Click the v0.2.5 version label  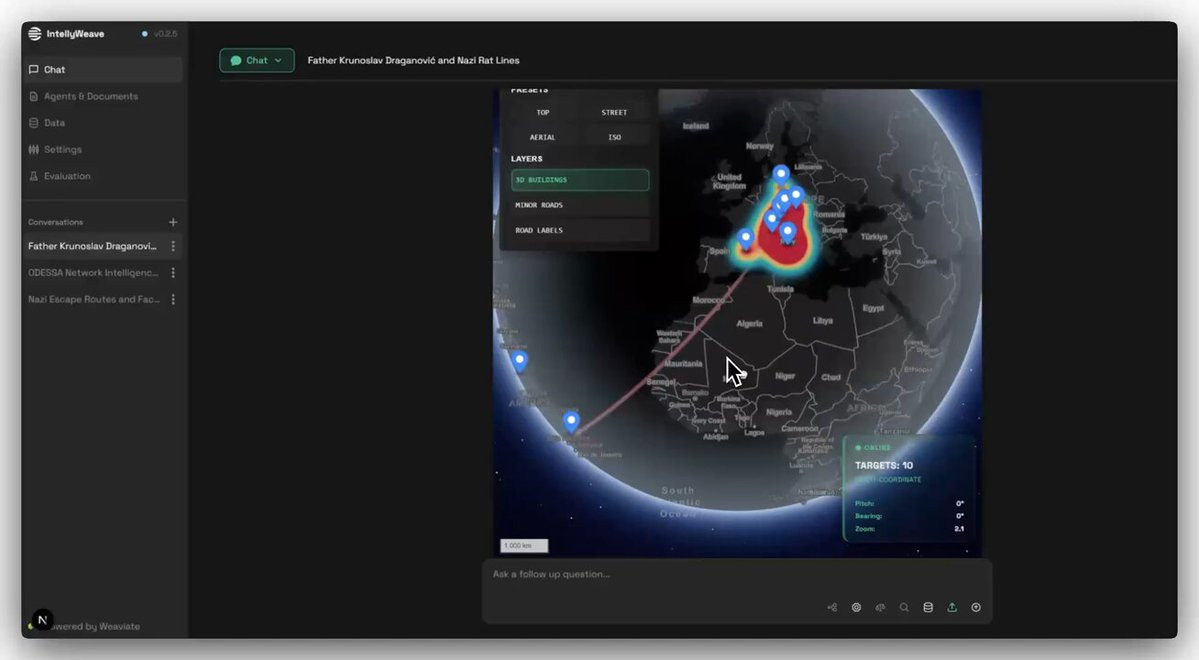165,34
